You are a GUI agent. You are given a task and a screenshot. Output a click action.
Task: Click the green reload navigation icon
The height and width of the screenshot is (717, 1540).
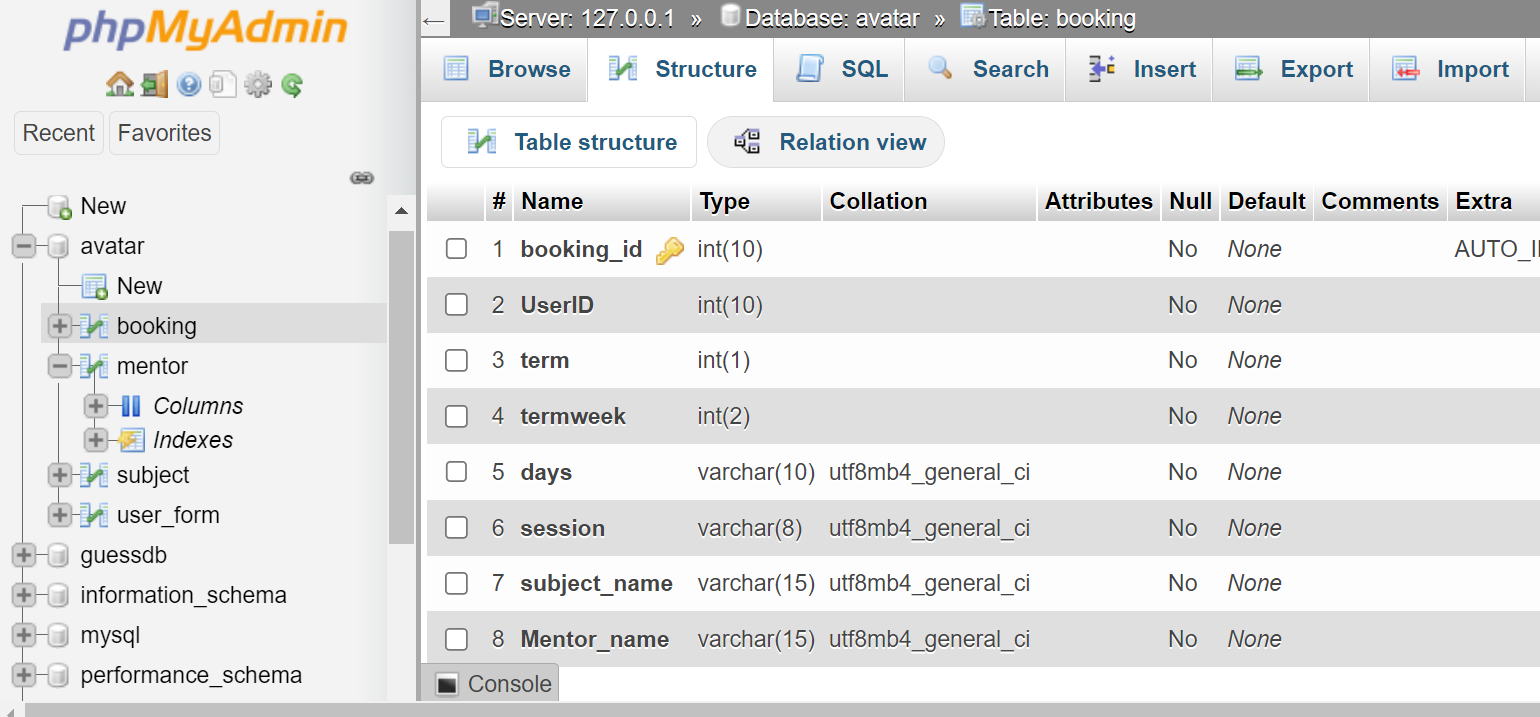(292, 85)
